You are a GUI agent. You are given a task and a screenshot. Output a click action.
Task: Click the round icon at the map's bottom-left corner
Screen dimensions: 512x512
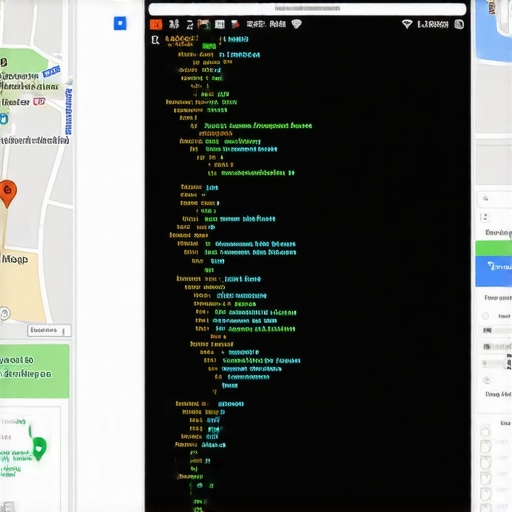point(5,313)
